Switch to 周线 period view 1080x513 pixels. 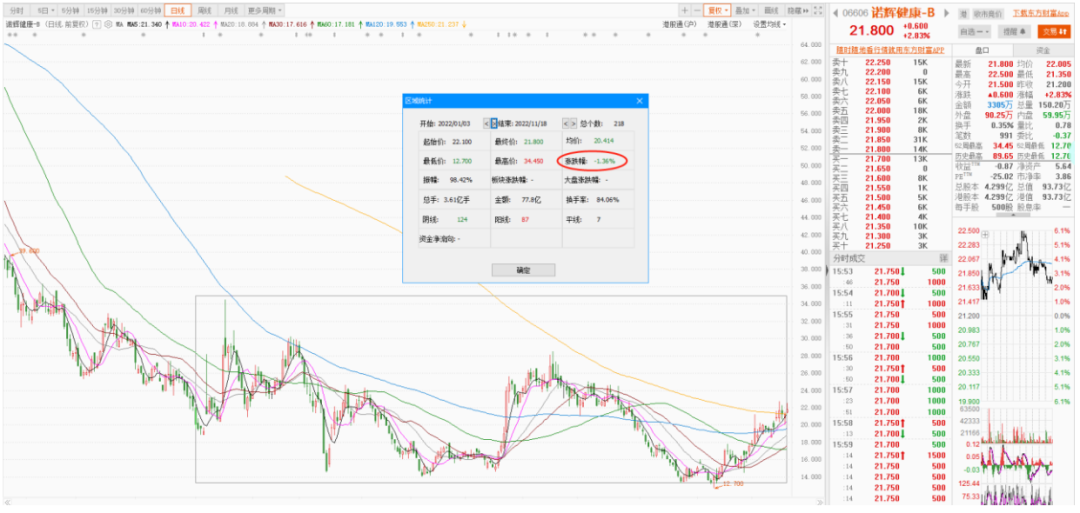(204, 10)
